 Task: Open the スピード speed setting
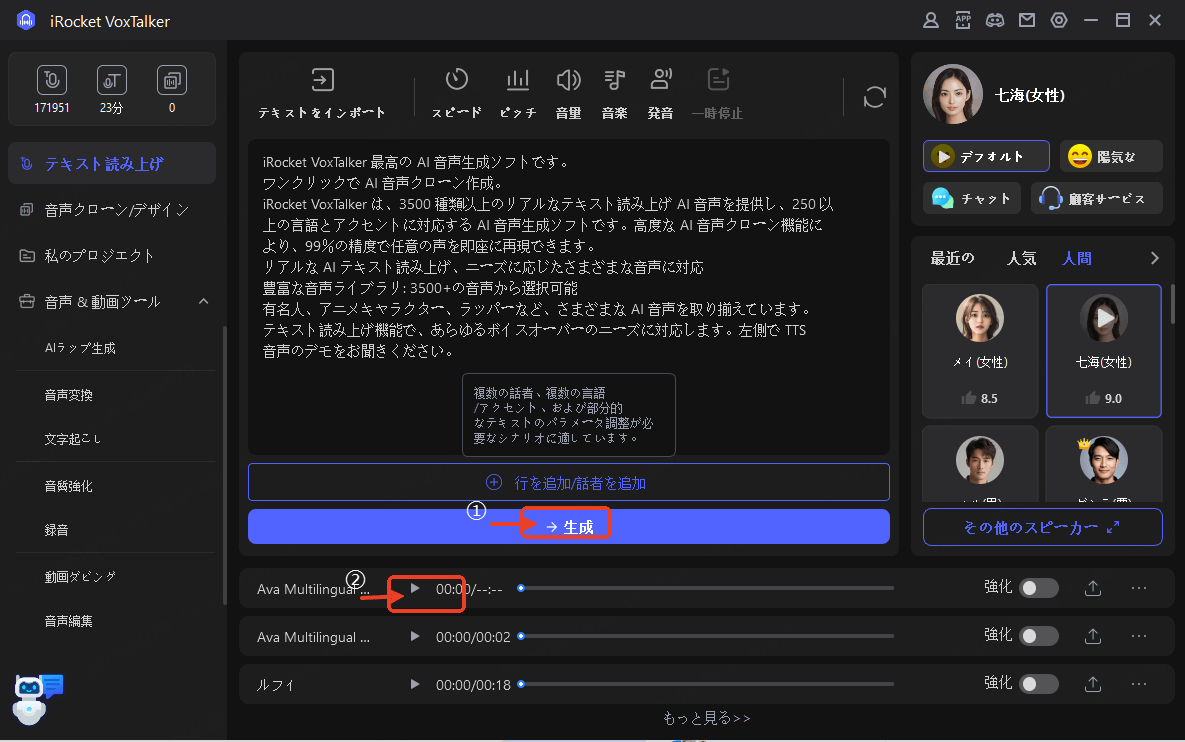click(x=456, y=94)
